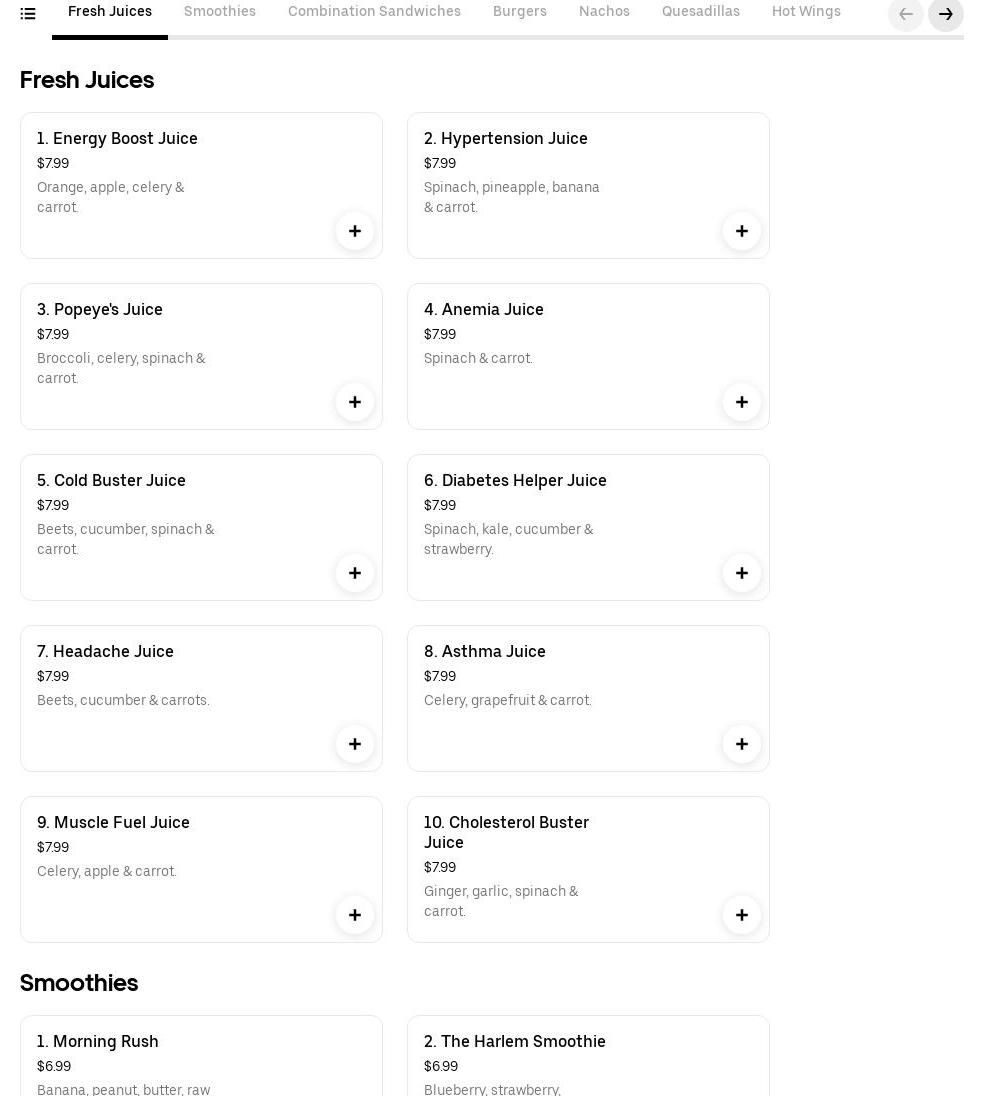Go to the Burgers tab
This screenshot has width=984, height=1096.
pyautogui.click(x=520, y=12)
